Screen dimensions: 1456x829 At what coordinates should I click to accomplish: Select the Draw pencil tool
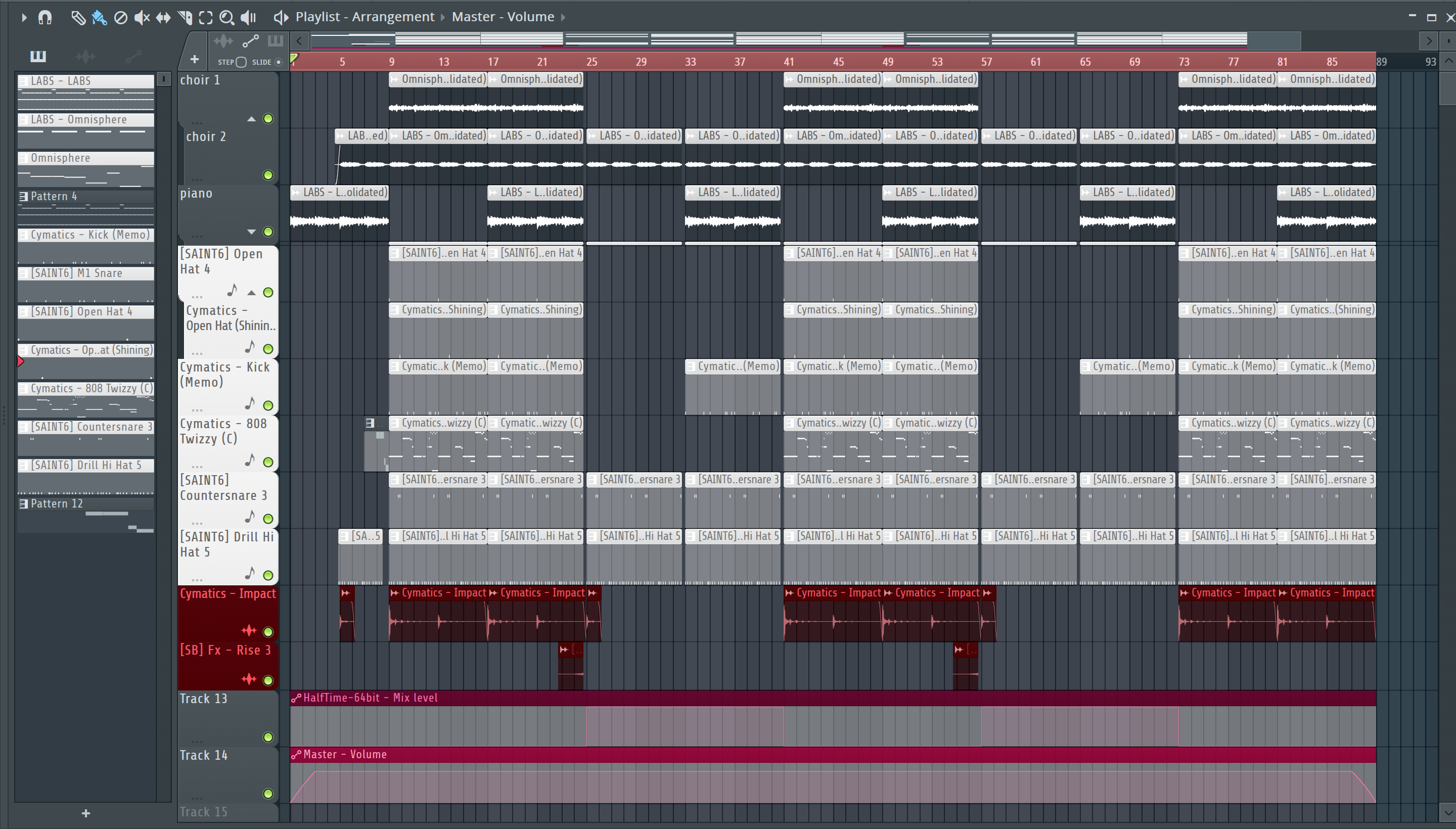(x=77, y=18)
